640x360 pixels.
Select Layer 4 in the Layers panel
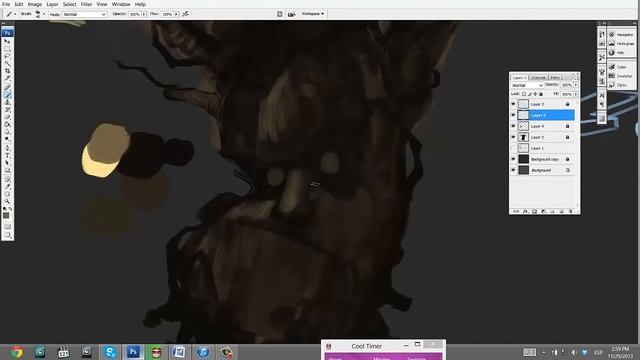click(x=546, y=126)
